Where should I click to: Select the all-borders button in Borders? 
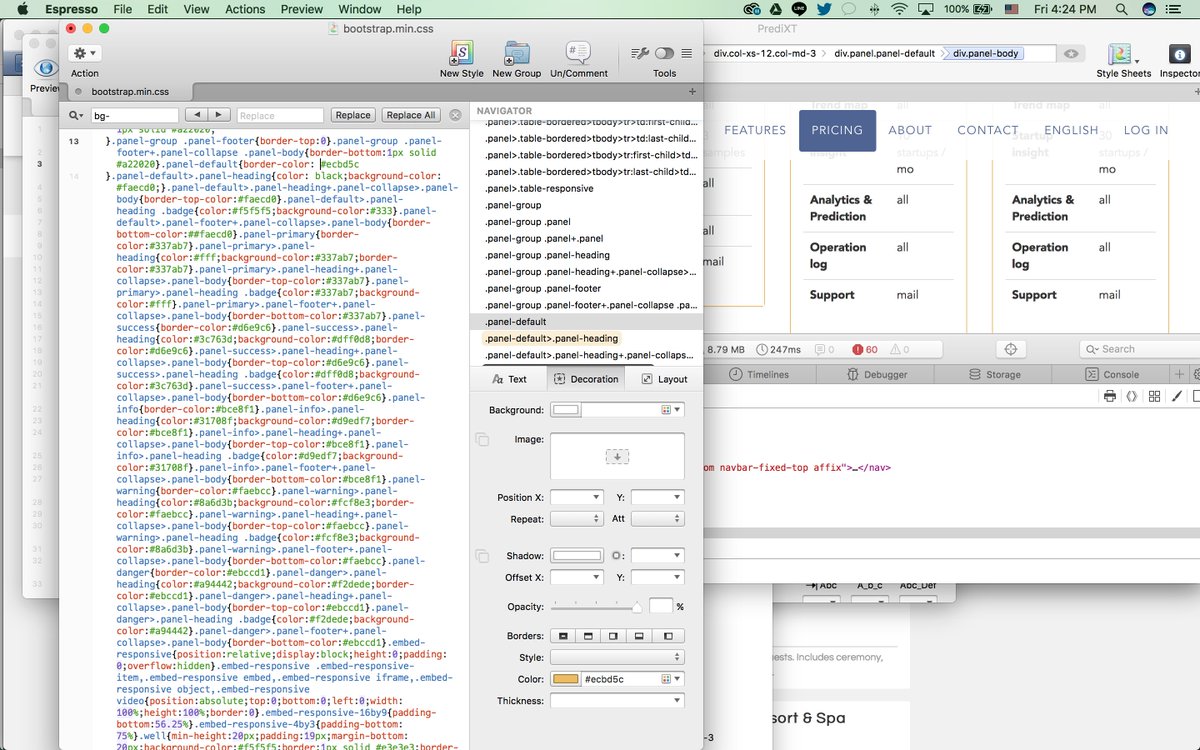click(x=563, y=636)
